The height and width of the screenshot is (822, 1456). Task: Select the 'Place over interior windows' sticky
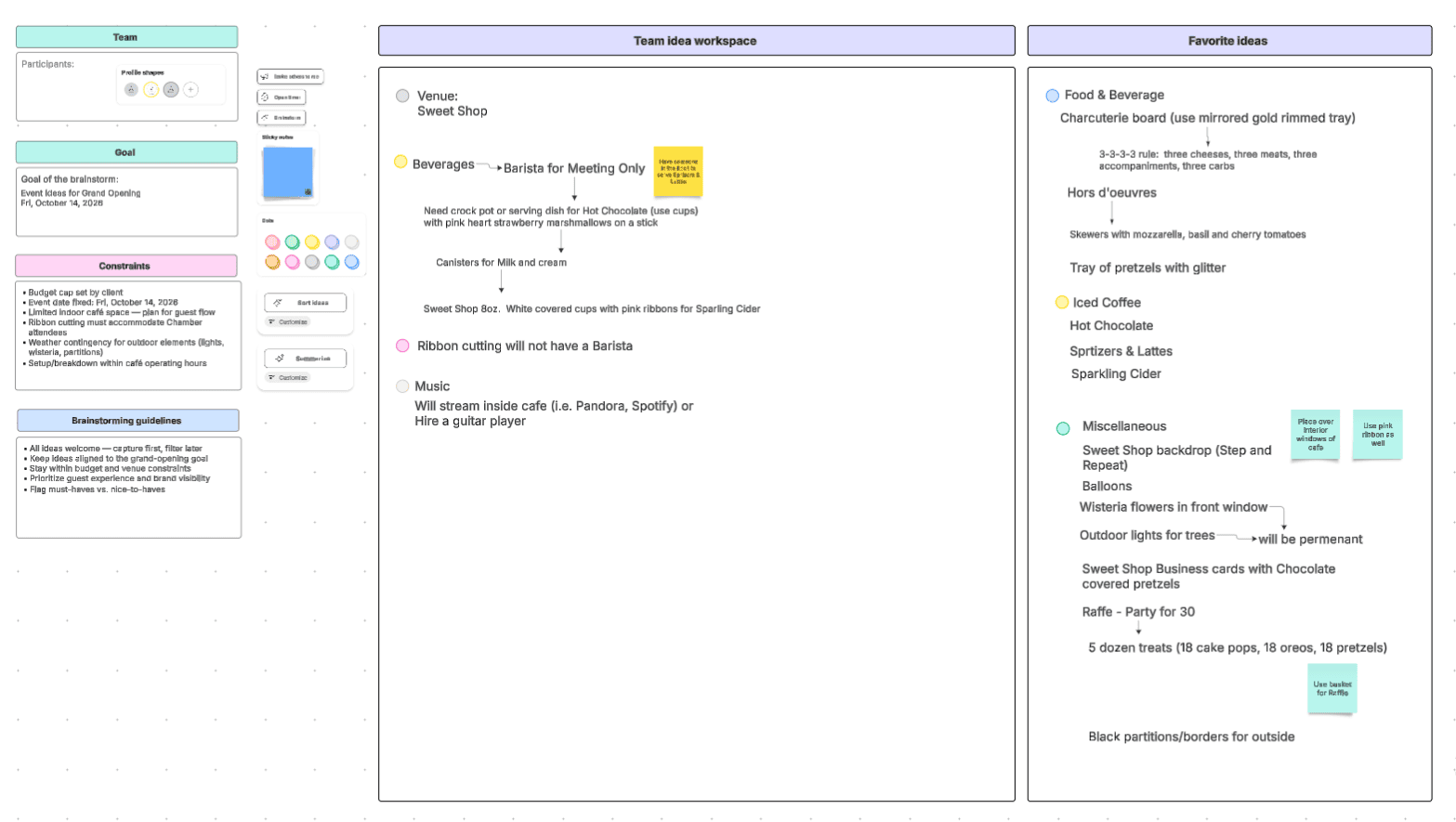pos(1316,434)
